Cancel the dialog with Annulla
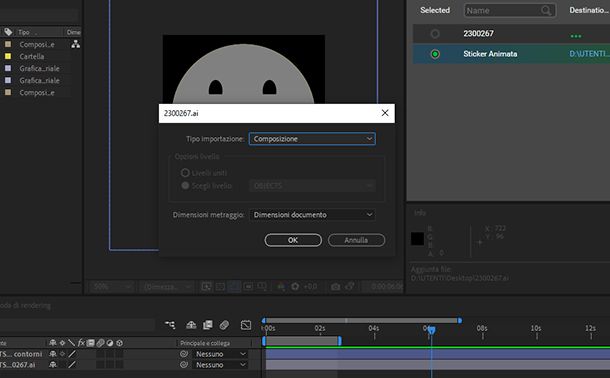Image resolution: width=610 pixels, height=378 pixels. point(356,240)
